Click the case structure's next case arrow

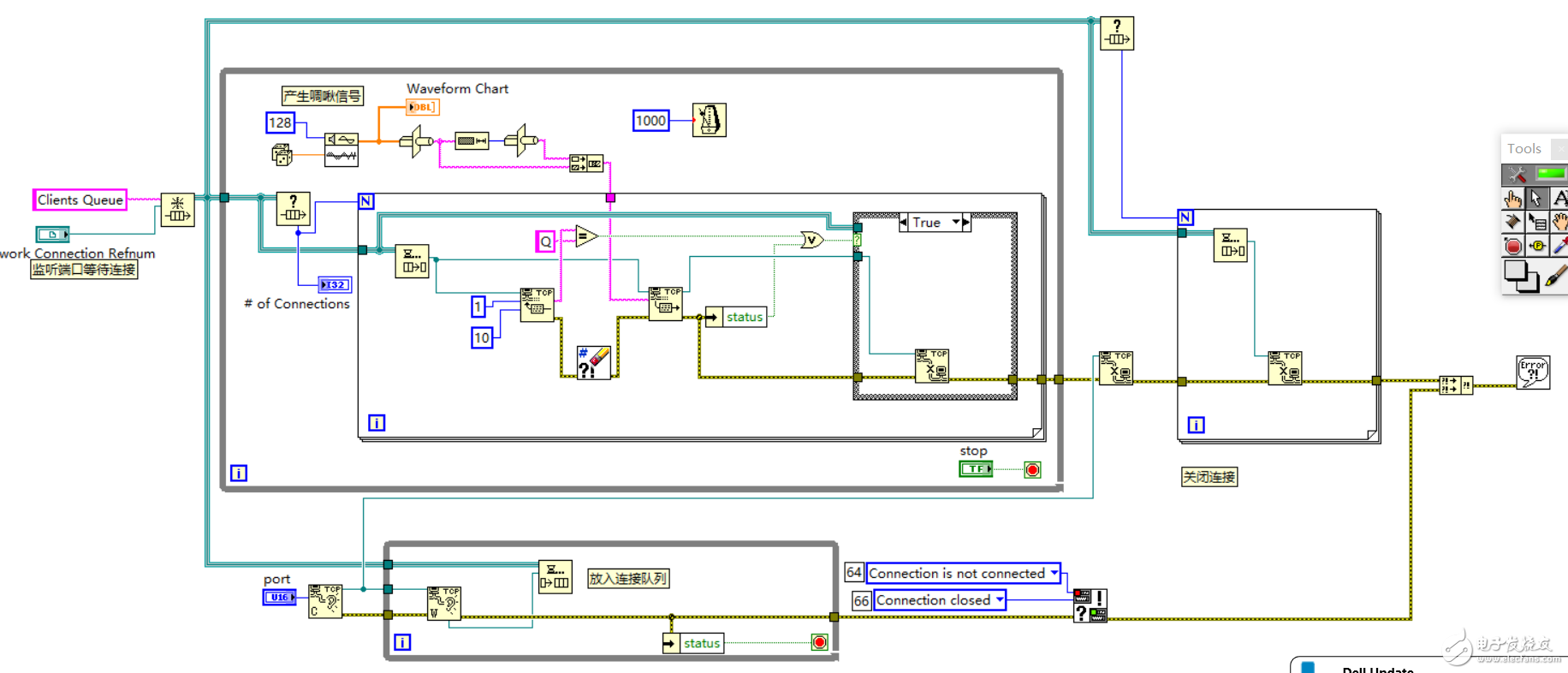coord(966,223)
